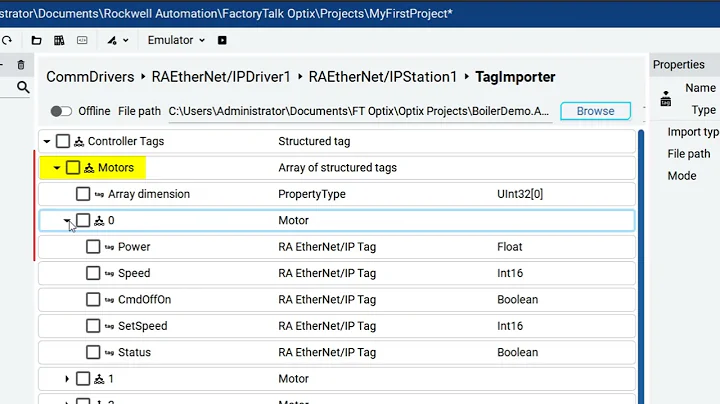
Task: Click the tag icon beside Speed
Action: click(109, 274)
